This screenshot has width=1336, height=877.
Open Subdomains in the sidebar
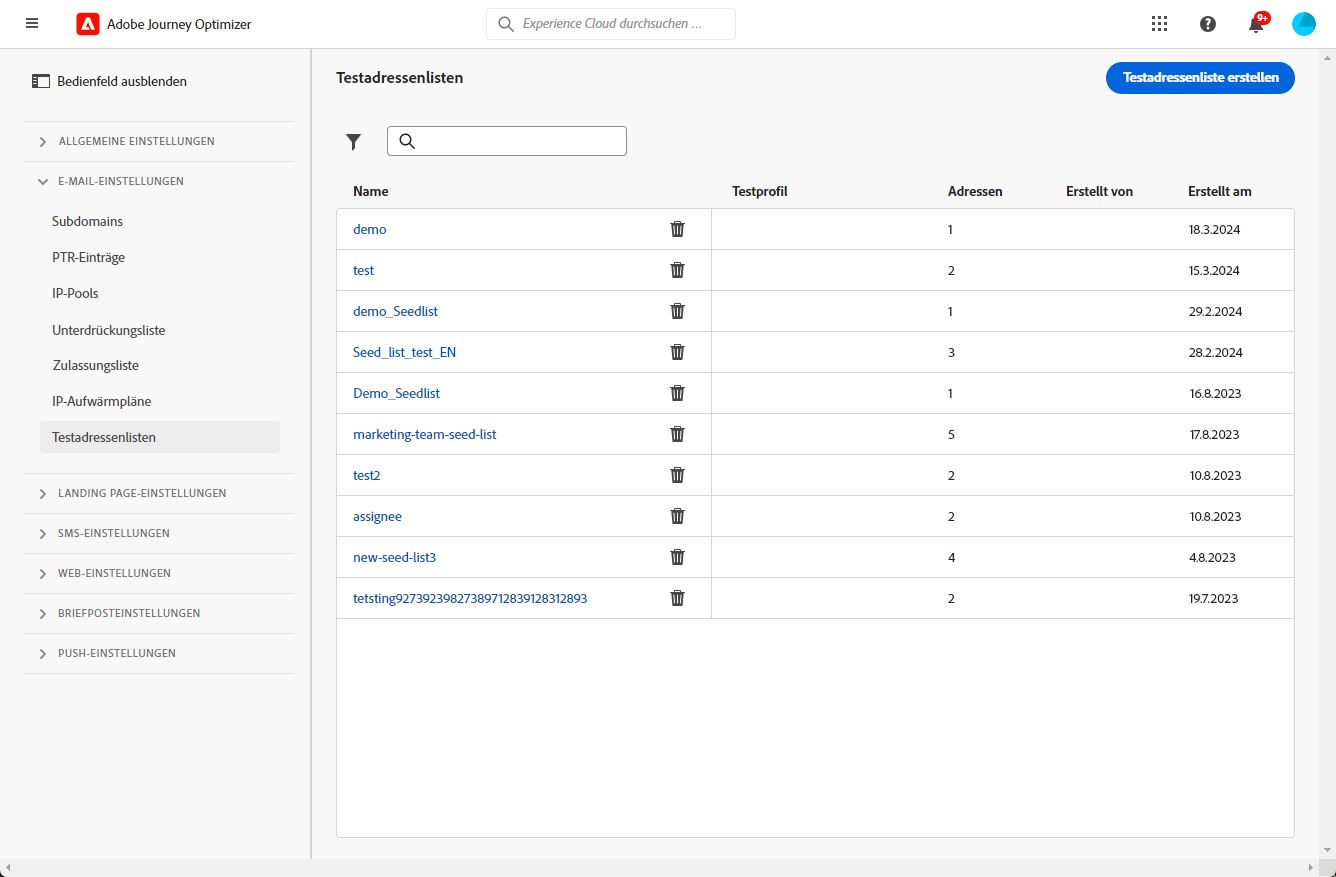(88, 221)
